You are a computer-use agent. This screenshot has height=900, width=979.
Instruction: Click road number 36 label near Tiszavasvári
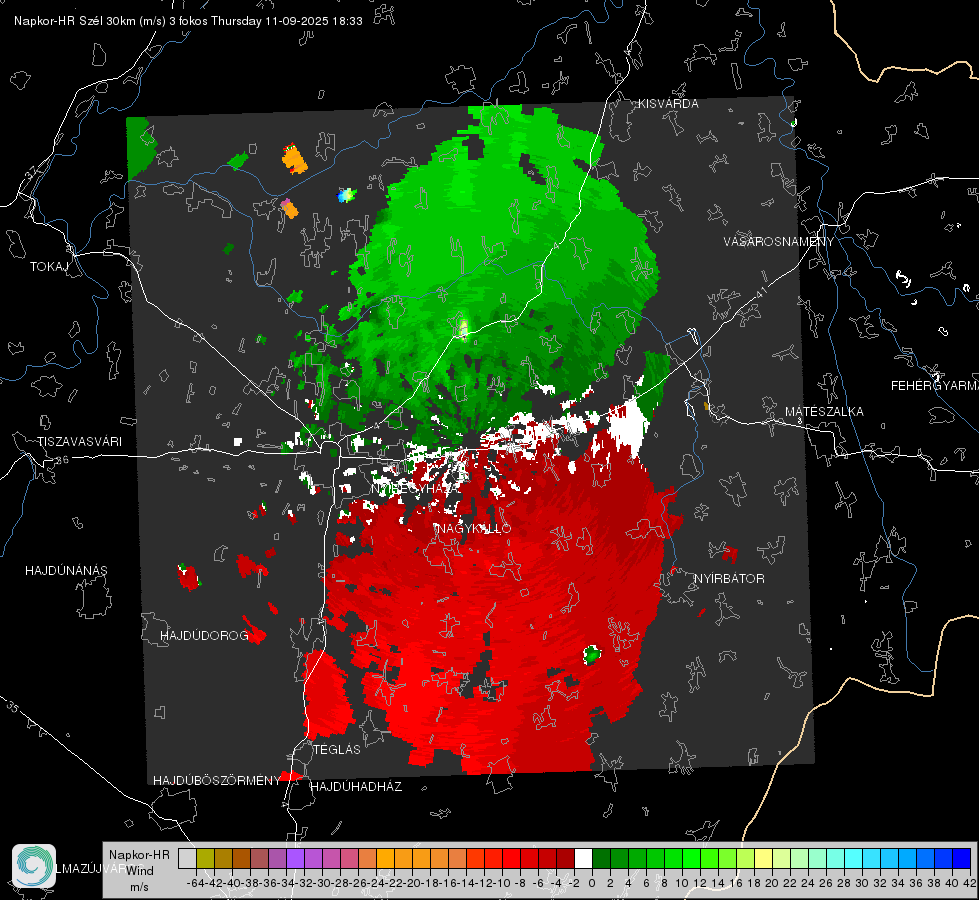tap(62, 460)
